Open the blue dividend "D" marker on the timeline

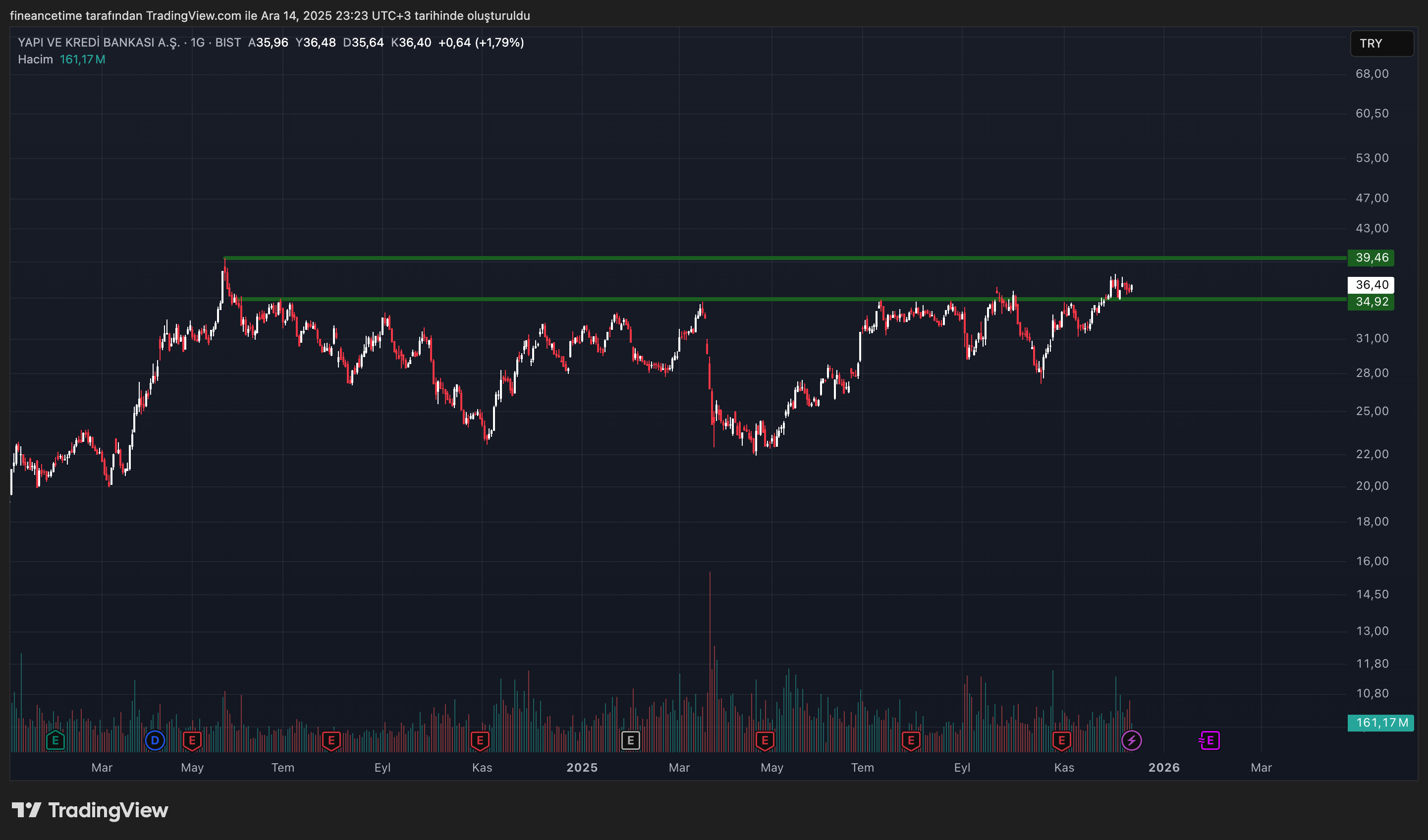pyautogui.click(x=155, y=740)
